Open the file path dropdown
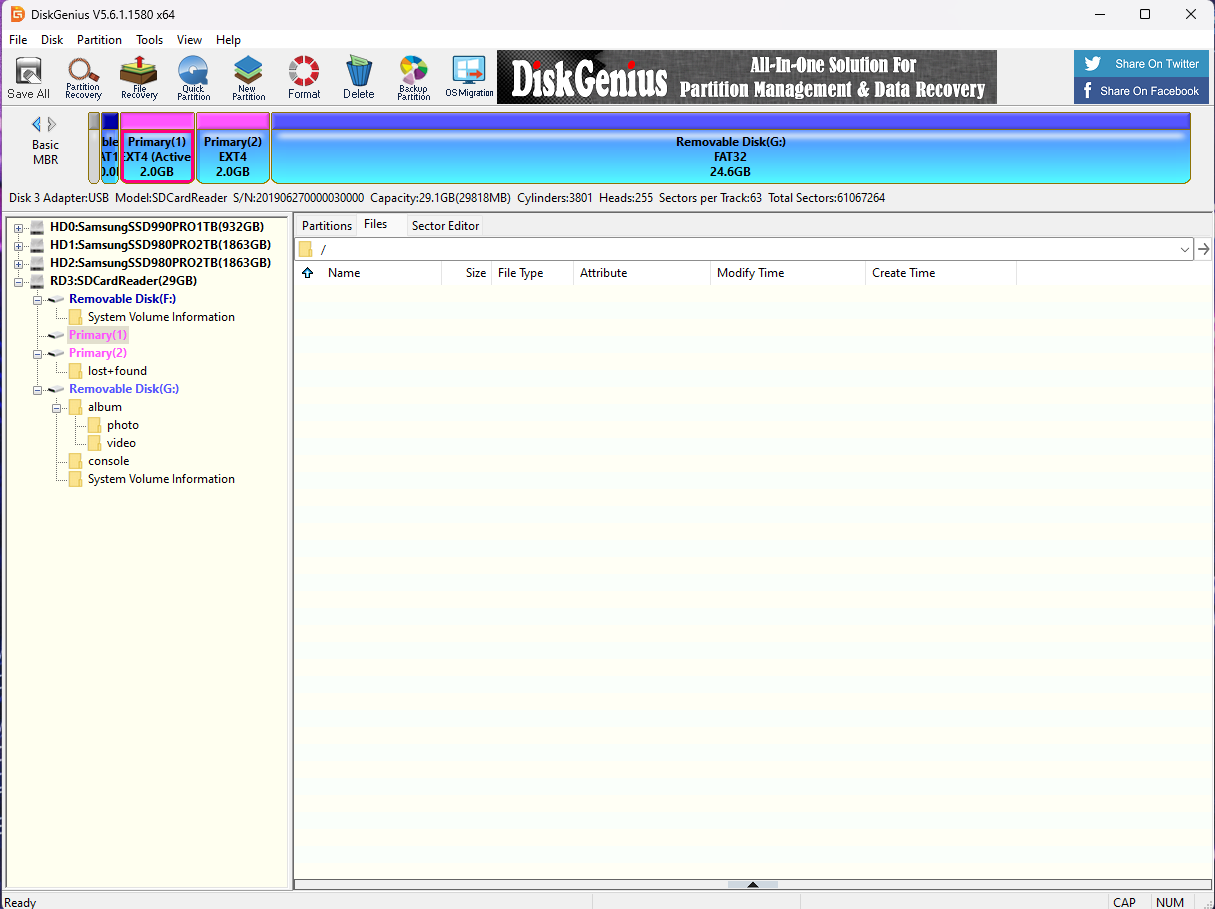1215x909 pixels. [x=1184, y=249]
